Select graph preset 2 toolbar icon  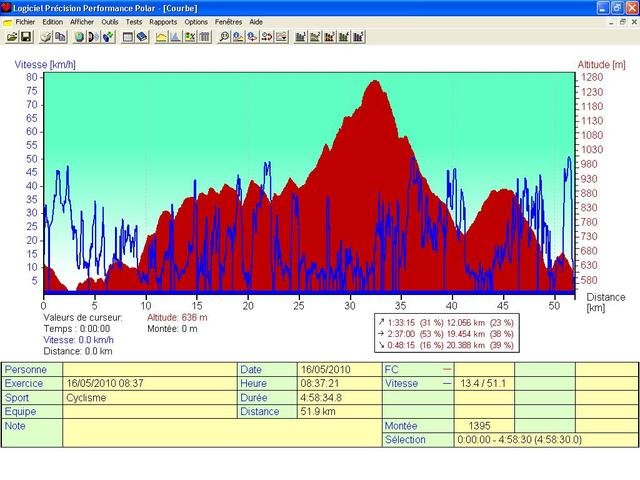click(x=315, y=37)
